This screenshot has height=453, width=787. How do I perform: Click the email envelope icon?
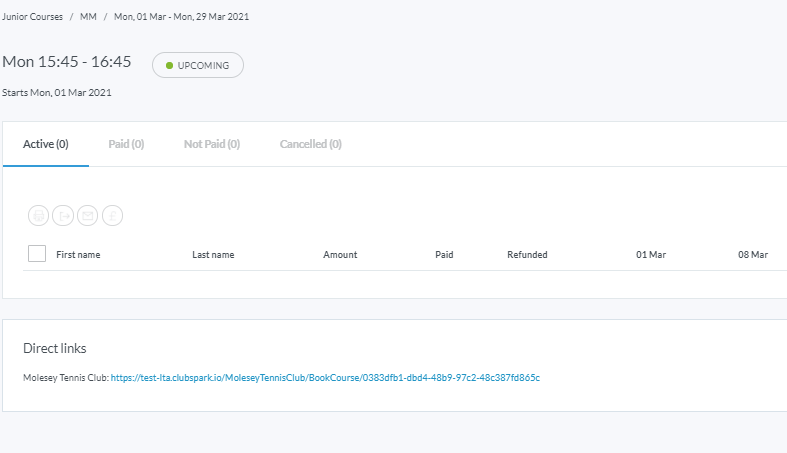[x=88, y=215]
